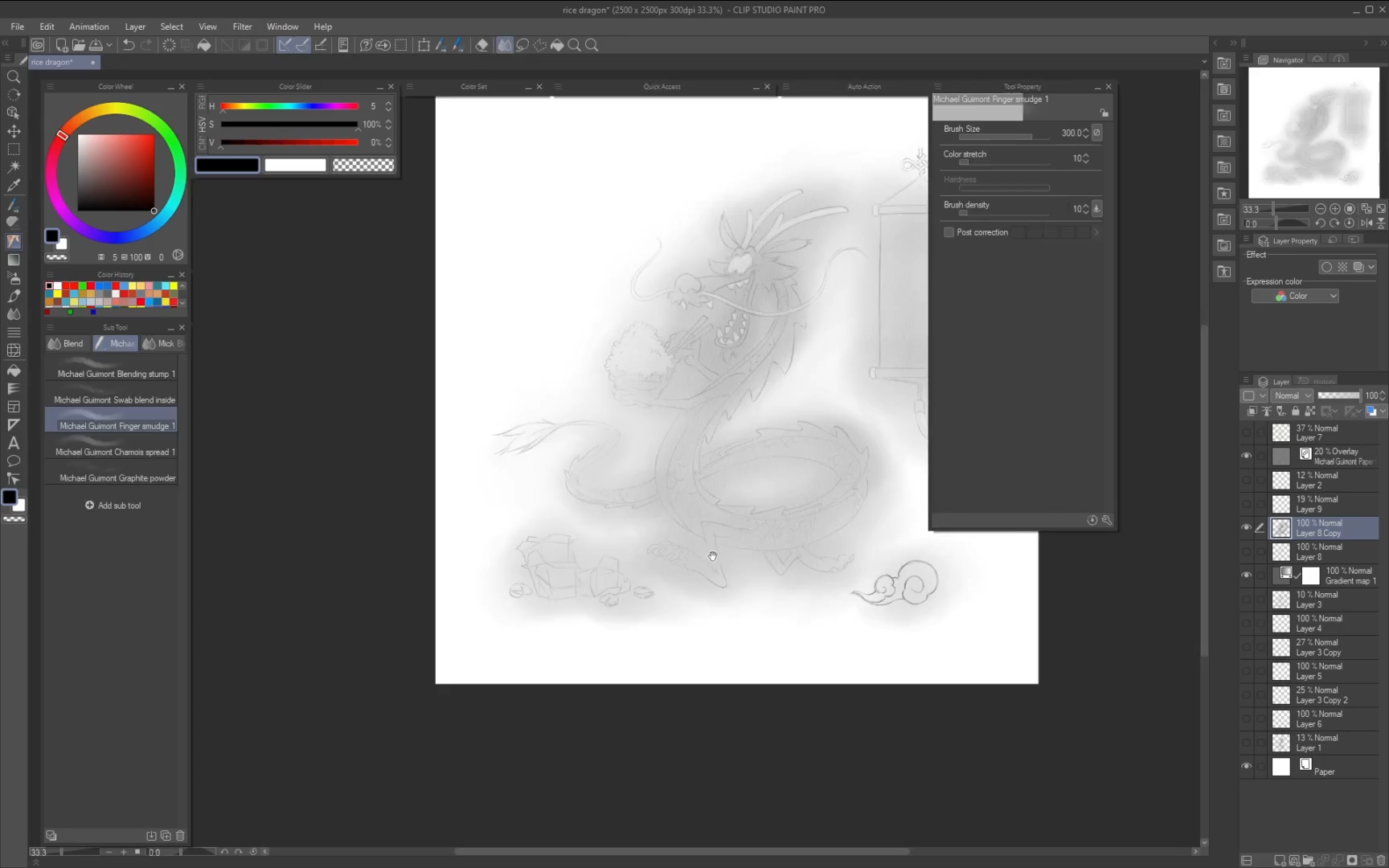Click zoom in icon in Navigator
The width and height of the screenshot is (1389, 868).
[x=1335, y=209]
